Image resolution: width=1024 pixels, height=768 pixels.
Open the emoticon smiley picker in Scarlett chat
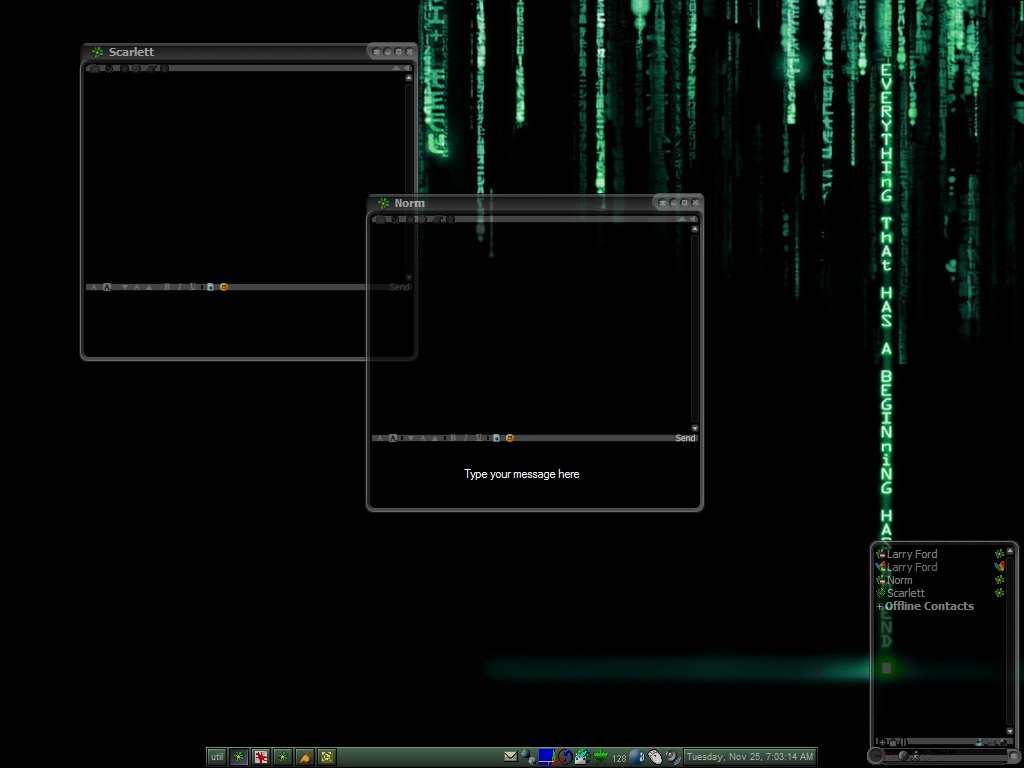pyautogui.click(x=224, y=287)
